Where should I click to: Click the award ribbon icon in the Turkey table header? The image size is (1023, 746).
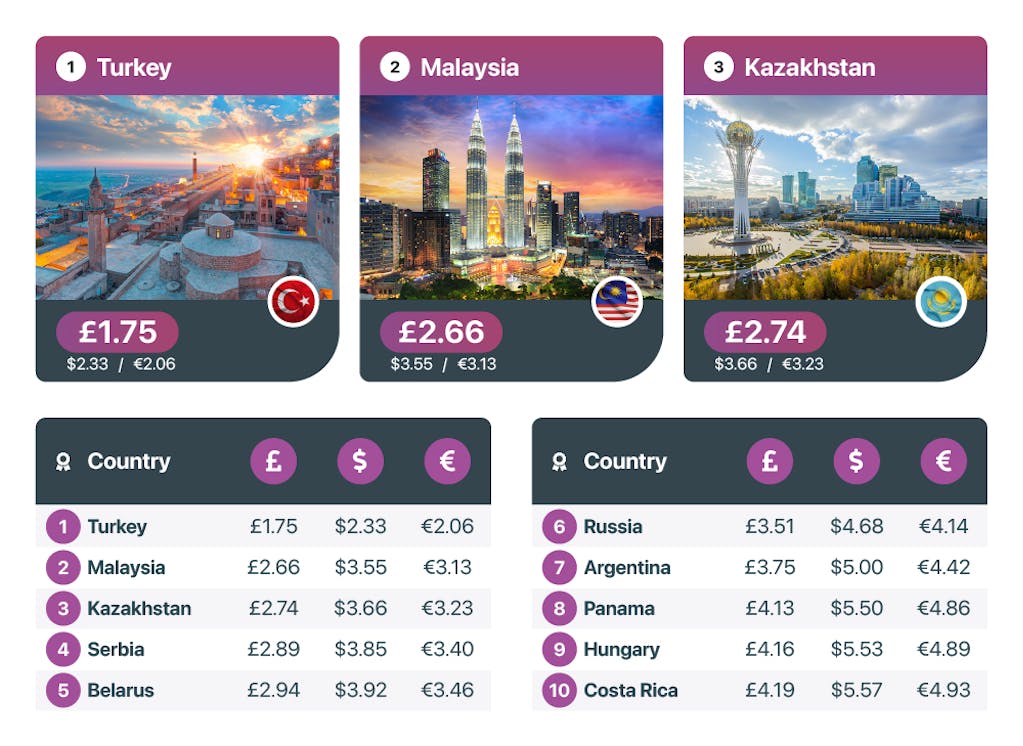(x=63, y=462)
